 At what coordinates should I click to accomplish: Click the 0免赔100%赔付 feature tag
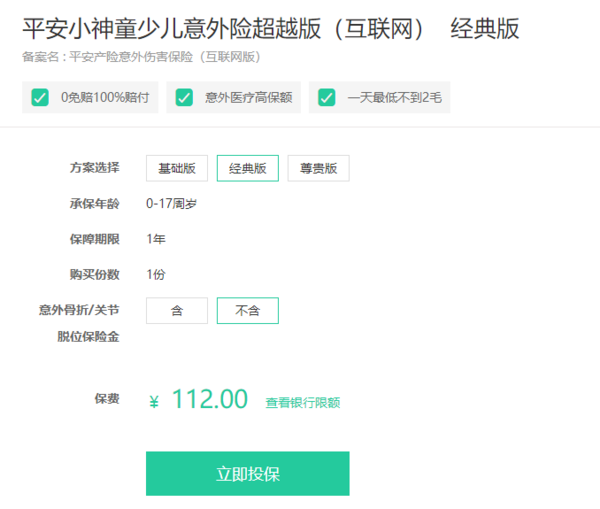(90, 97)
